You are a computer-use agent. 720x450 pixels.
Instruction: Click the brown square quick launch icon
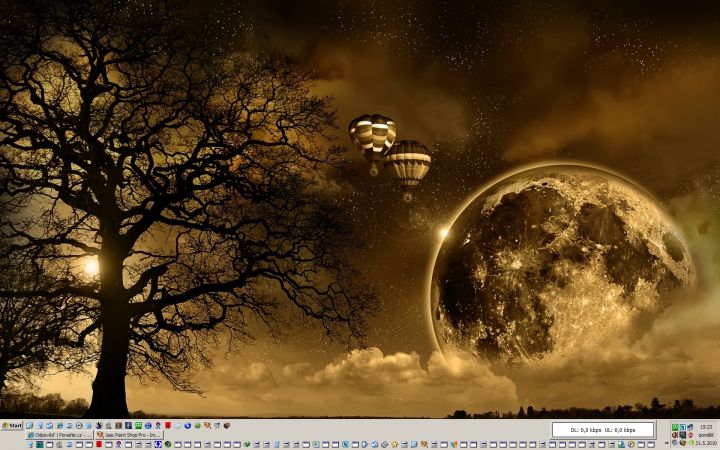[118, 426]
